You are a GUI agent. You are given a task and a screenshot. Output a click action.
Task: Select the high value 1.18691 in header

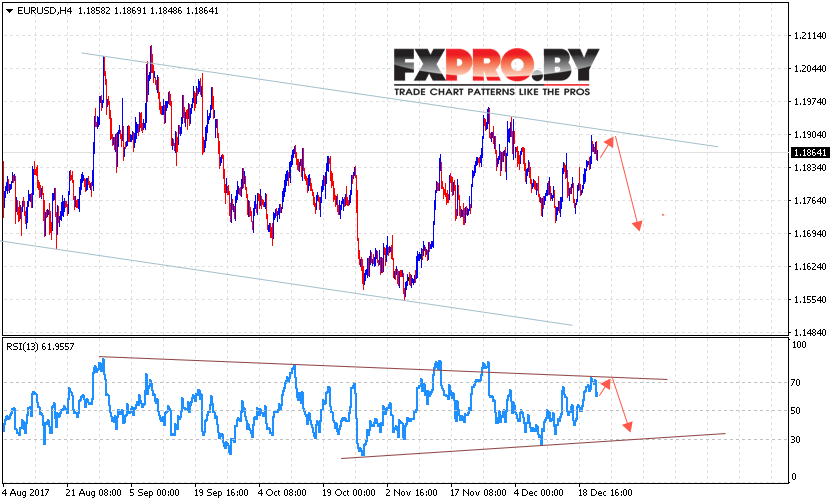[x=130, y=11]
